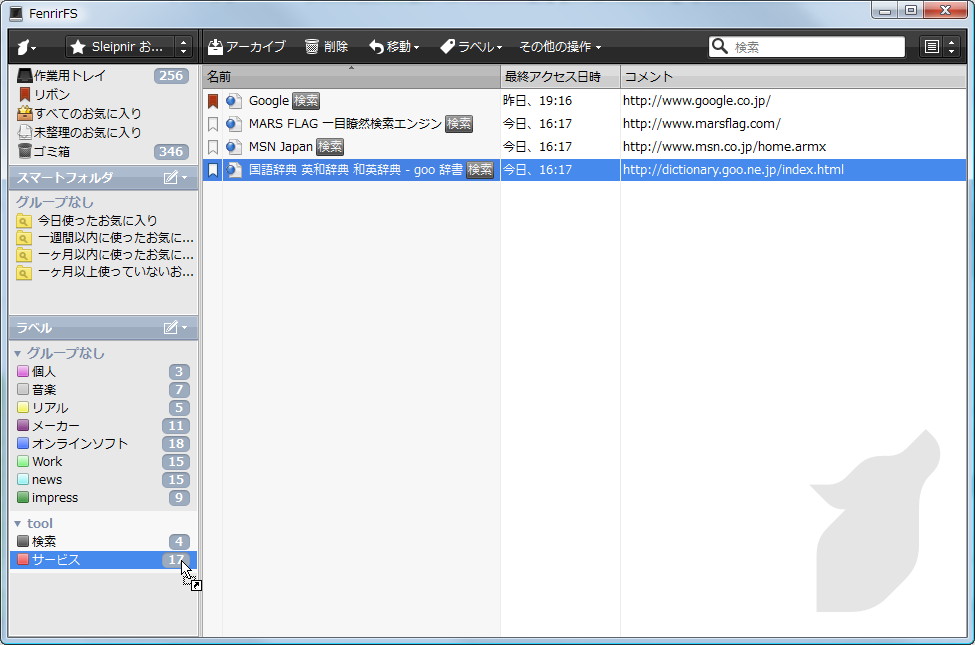Toggle the ribbon flag on Google row
Image resolution: width=975 pixels, height=645 pixels.
[x=213, y=101]
